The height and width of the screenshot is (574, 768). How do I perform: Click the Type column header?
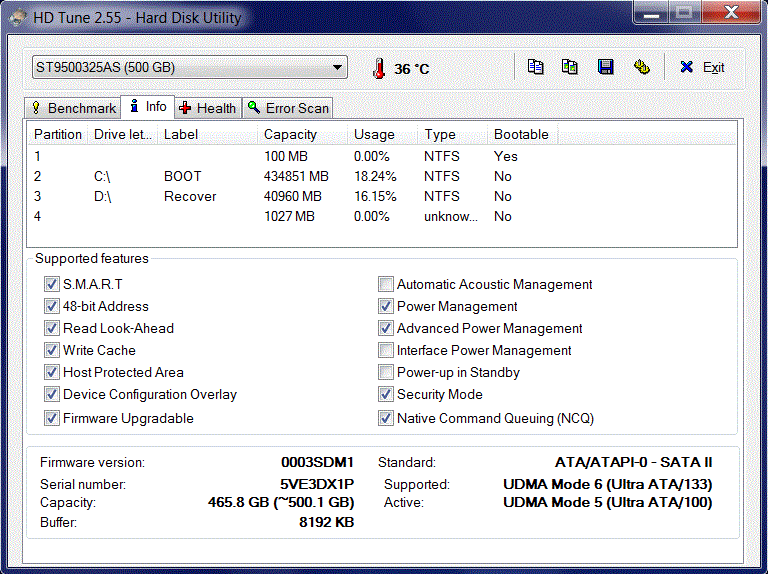(453, 134)
